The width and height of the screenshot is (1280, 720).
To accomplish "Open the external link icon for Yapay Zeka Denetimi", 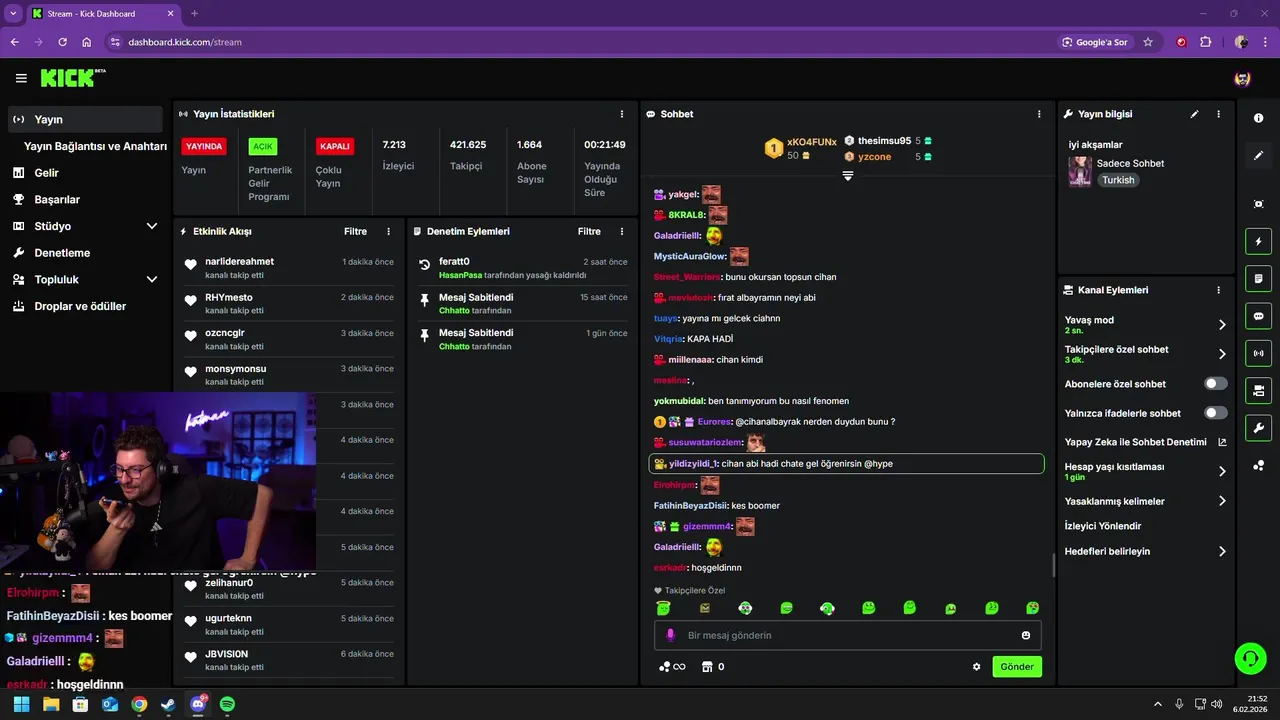I will point(1222,442).
